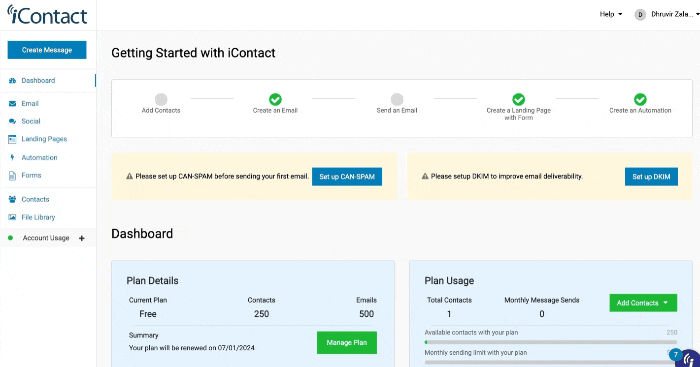Click the grey Send an Email step circle
Screen dimensions: 700x367
click(x=397, y=99)
